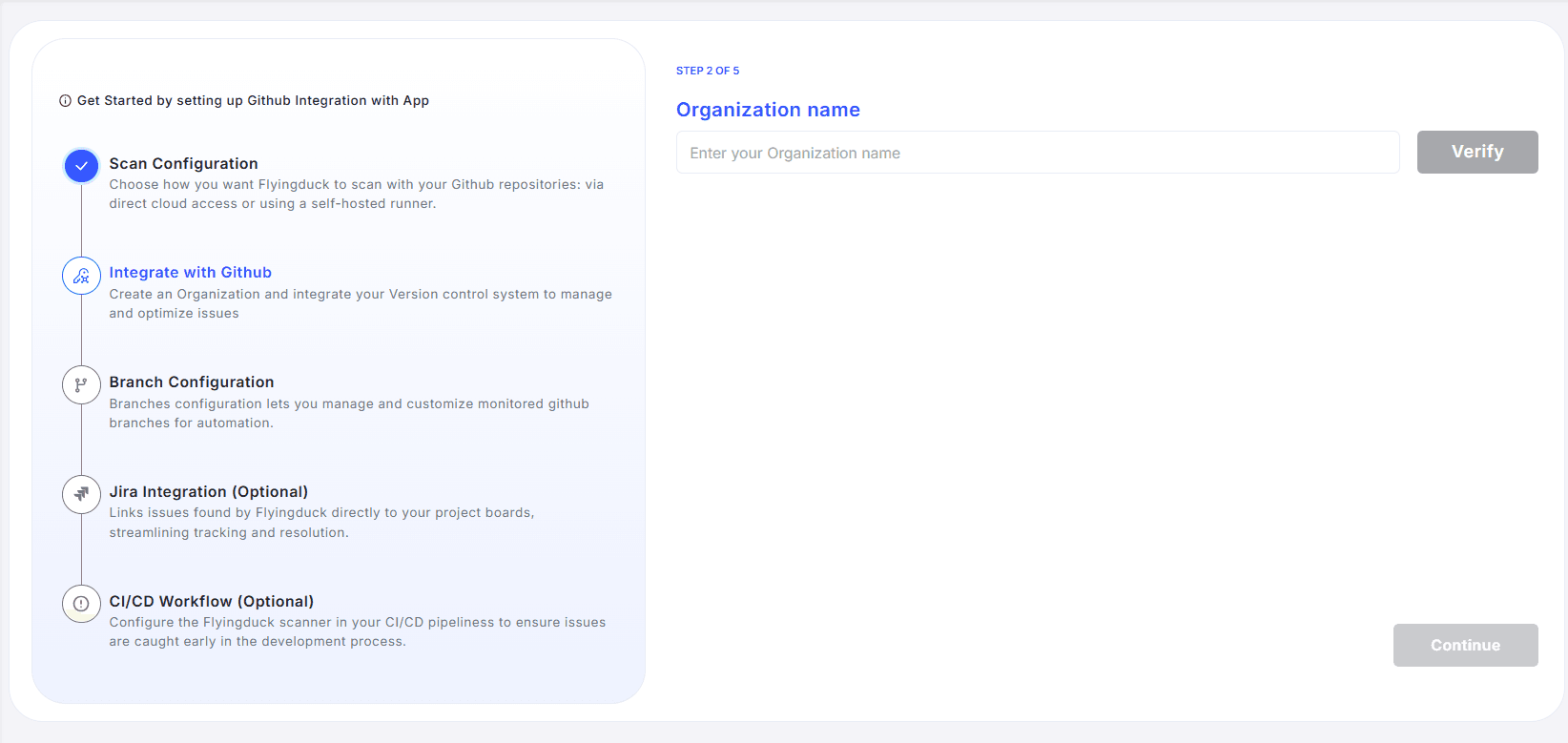Screen dimensions: 1568x743
Task: Click the Get Started Github Integration header text
Action: point(253,101)
